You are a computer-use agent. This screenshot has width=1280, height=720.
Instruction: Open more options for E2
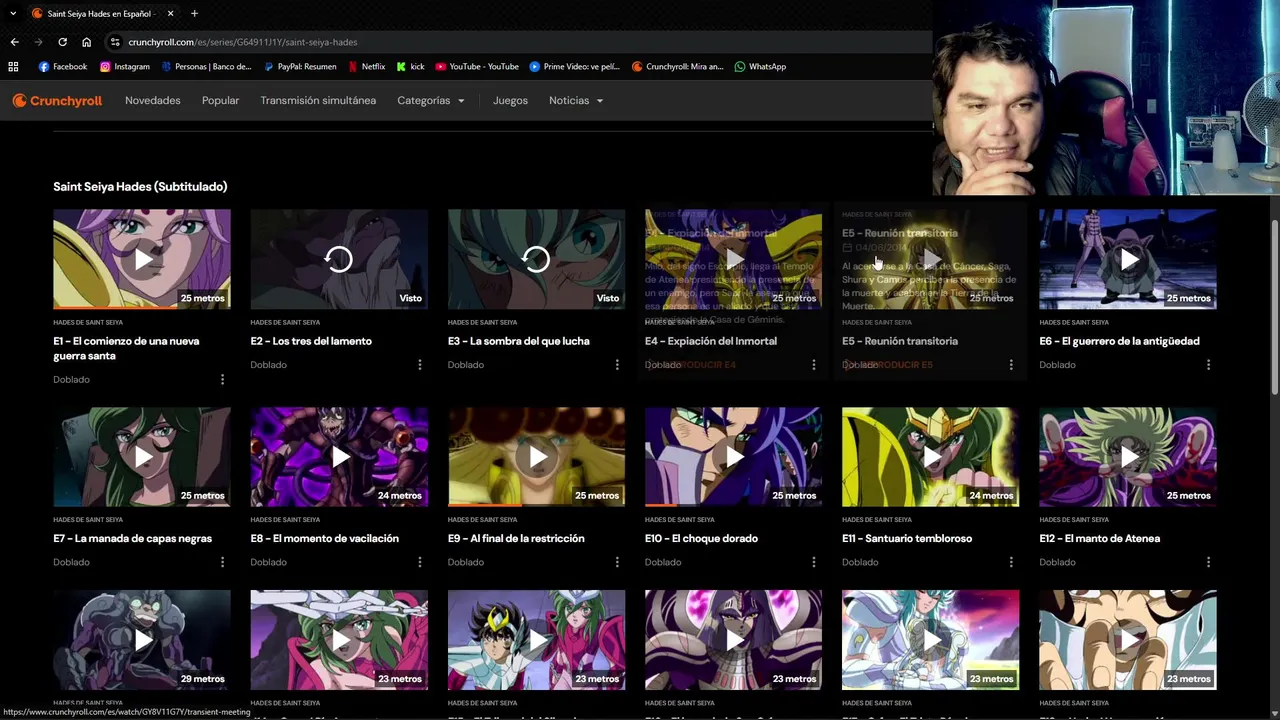click(x=420, y=365)
